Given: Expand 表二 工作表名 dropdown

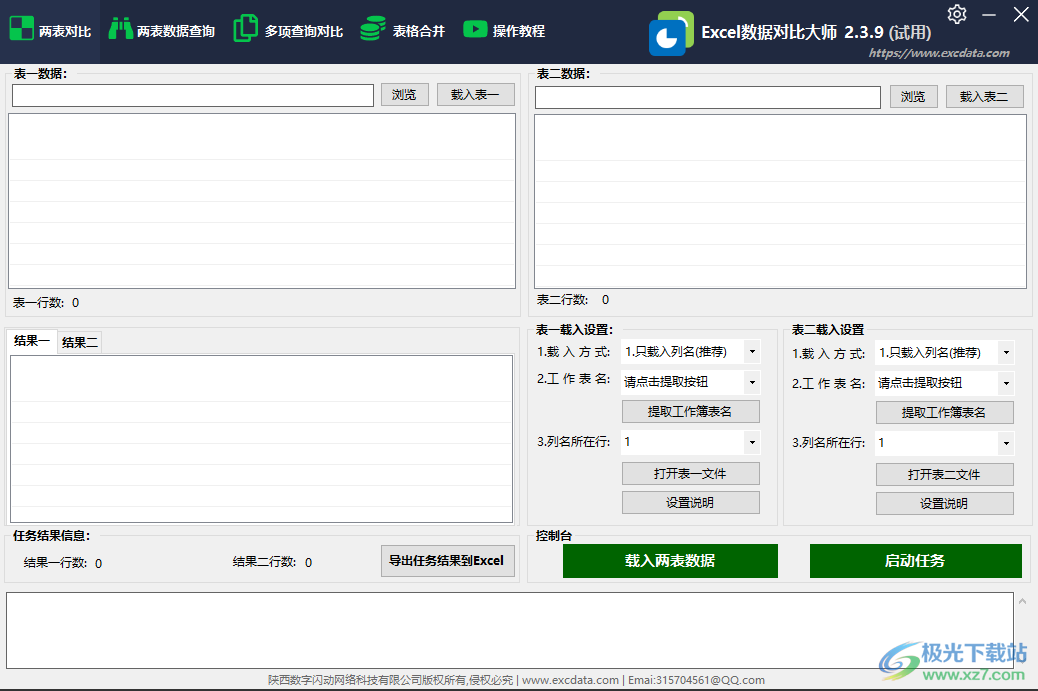Looking at the screenshot, I should pyautogui.click(x=1006, y=383).
